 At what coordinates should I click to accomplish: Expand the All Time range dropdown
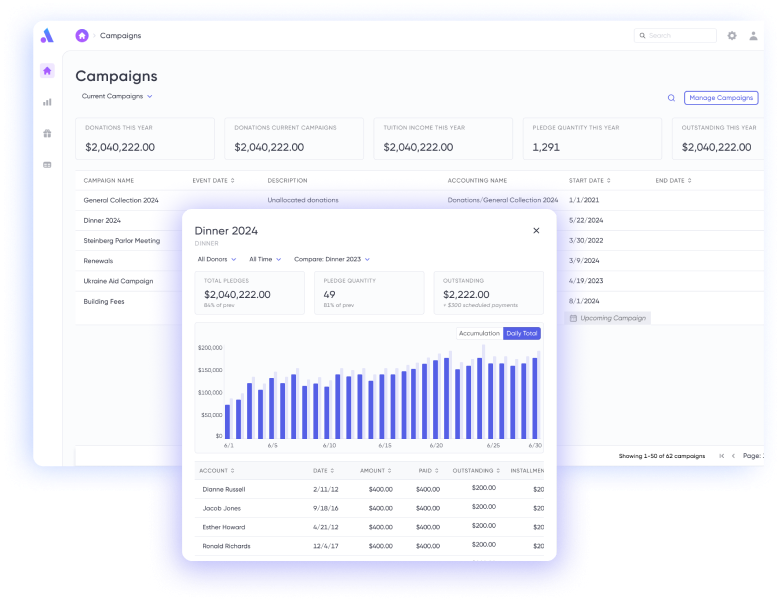[265, 259]
